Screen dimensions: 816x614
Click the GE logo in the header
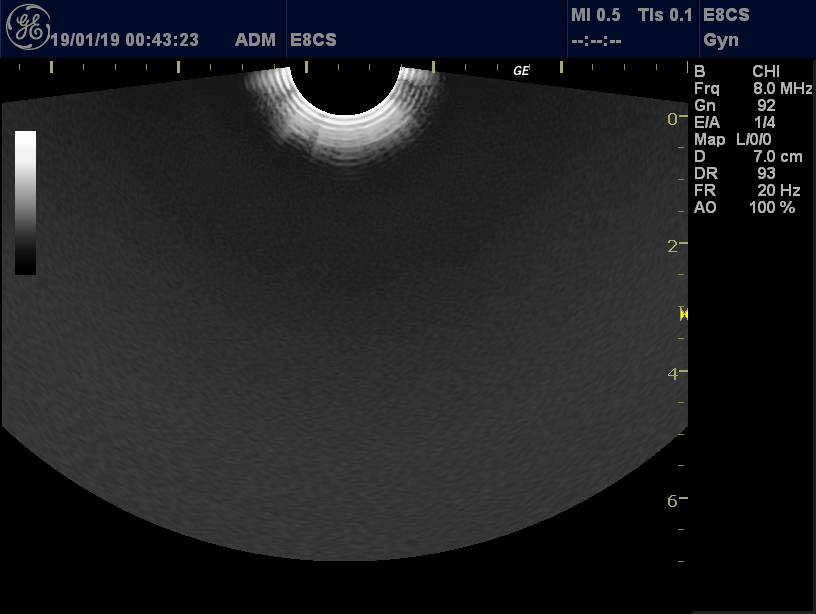pyautogui.click(x=27, y=28)
